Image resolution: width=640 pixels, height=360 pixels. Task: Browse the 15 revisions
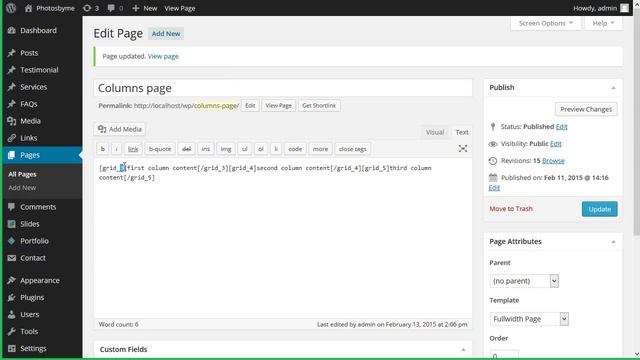(553, 161)
